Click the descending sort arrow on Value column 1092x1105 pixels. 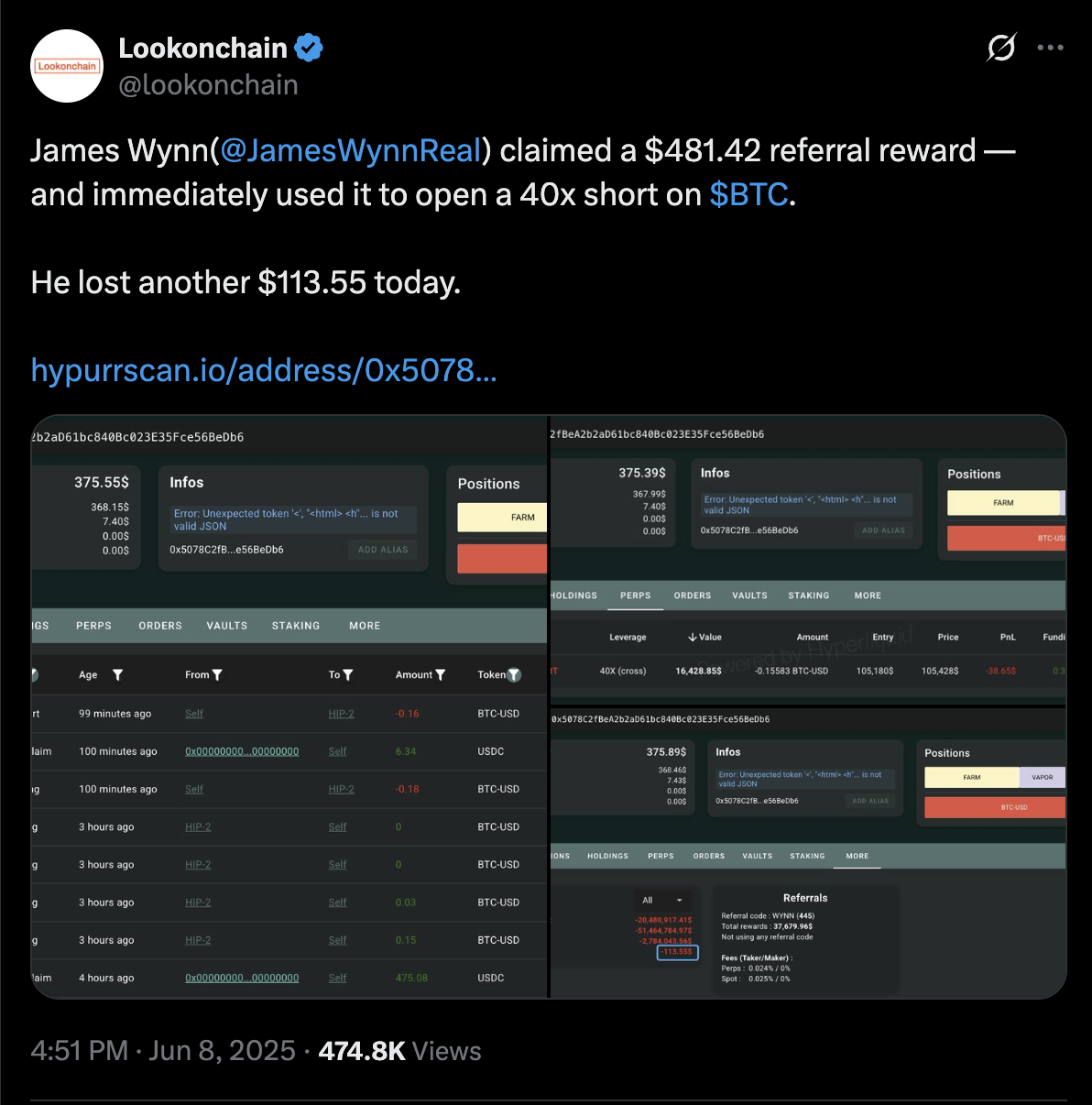[x=693, y=636]
